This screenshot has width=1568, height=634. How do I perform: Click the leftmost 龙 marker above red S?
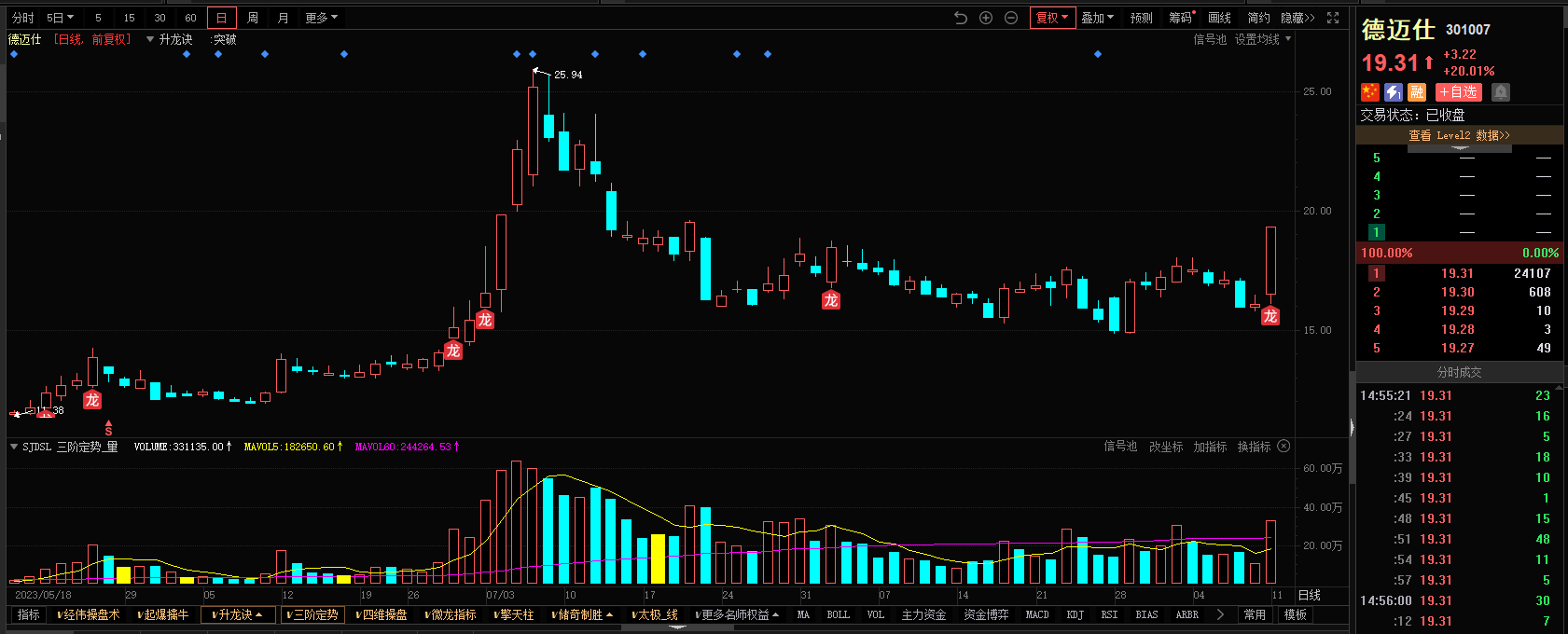click(x=92, y=400)
